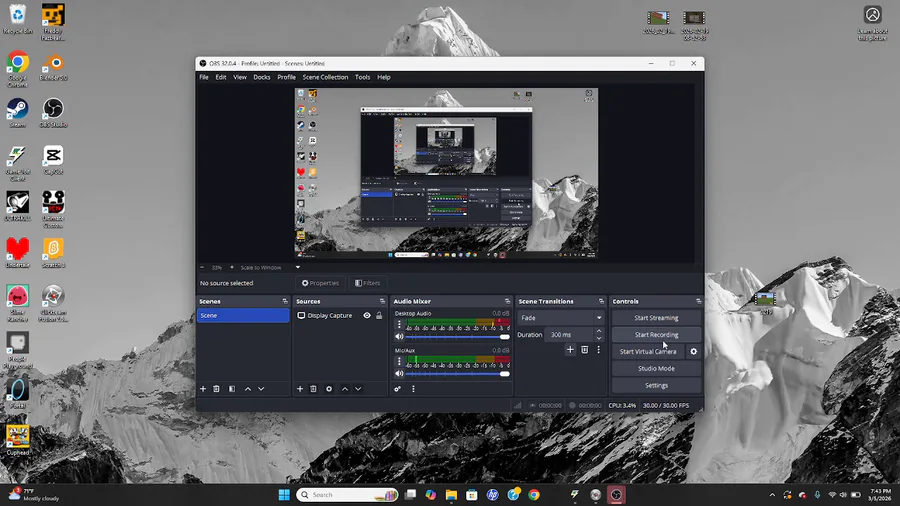
Task: Move scene up with the up arrow
Action: (x=248, y=389)
